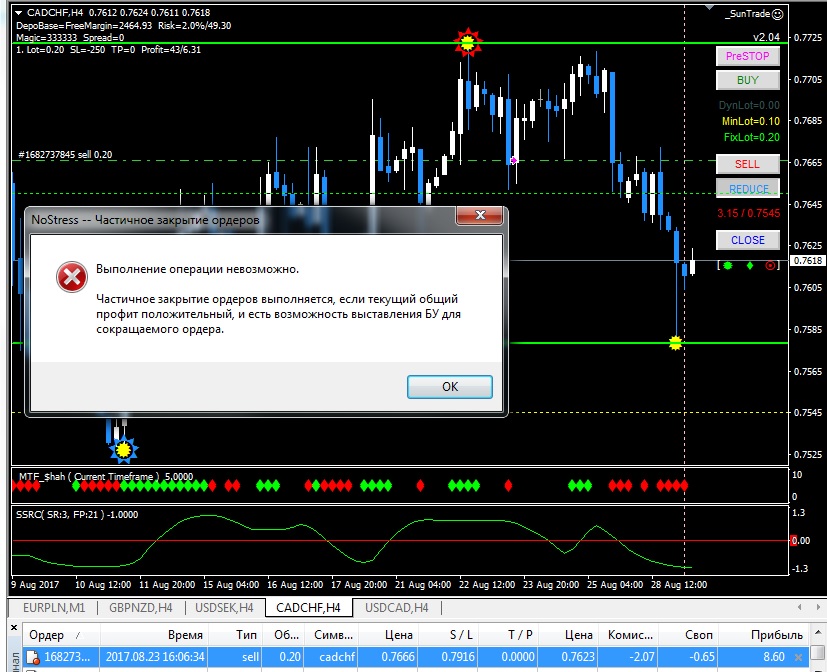This screenshot has height=672, width=827.
Task: Click the v2.04 version label
Action: 766,37
